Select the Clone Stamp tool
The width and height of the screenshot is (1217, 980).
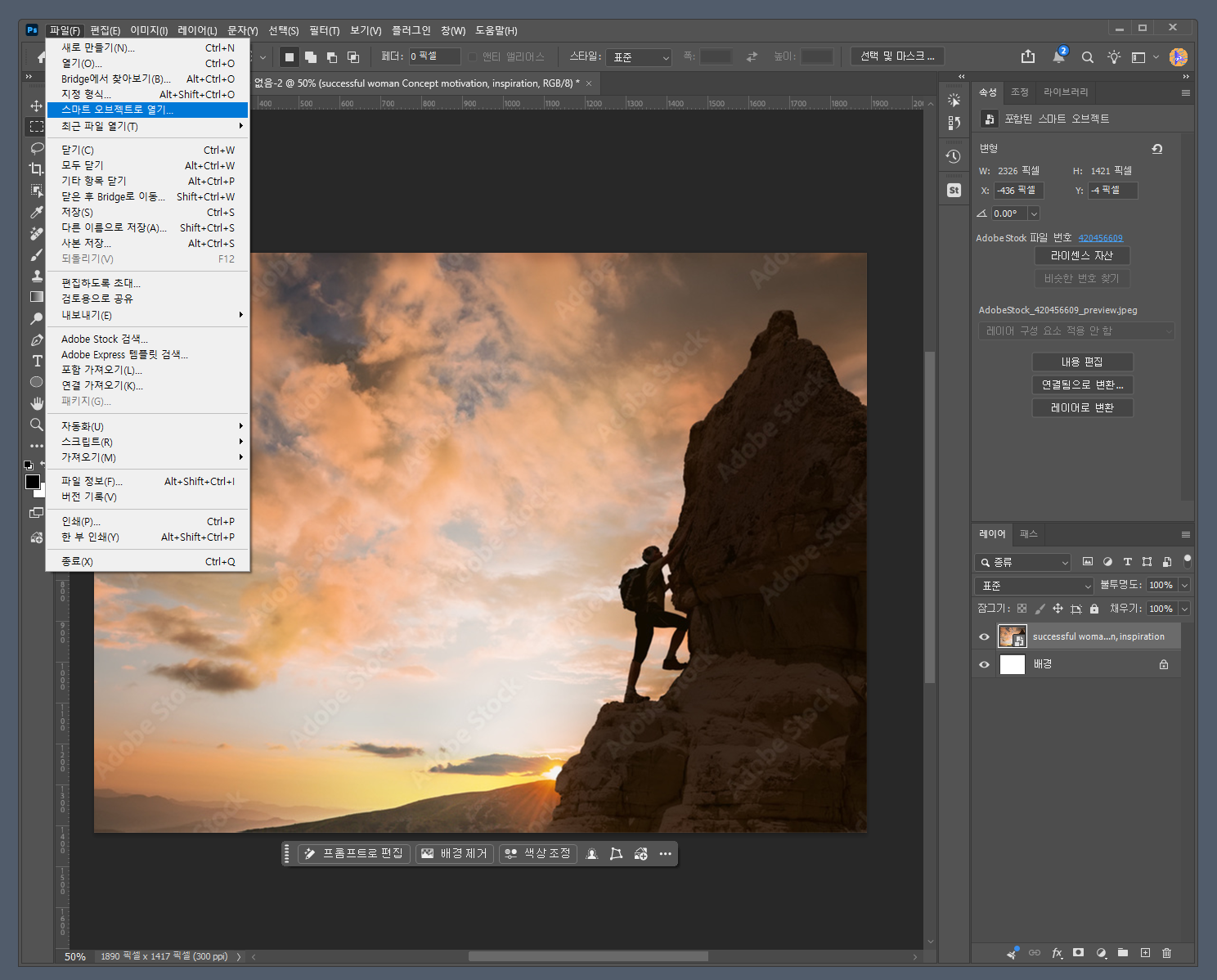(x=36, y=276)
